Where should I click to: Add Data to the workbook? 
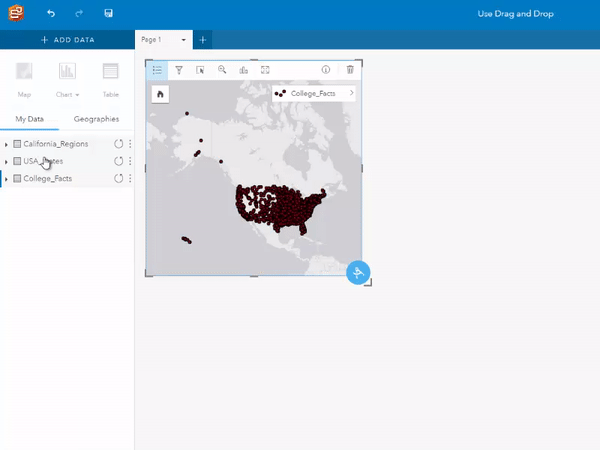(x=67, y=40)
